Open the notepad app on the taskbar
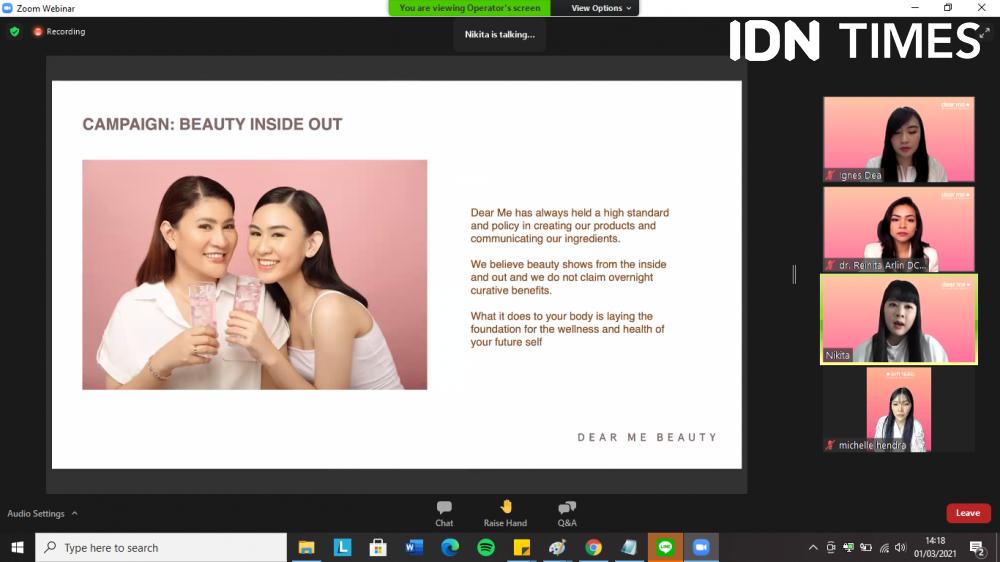 point(629,547)
